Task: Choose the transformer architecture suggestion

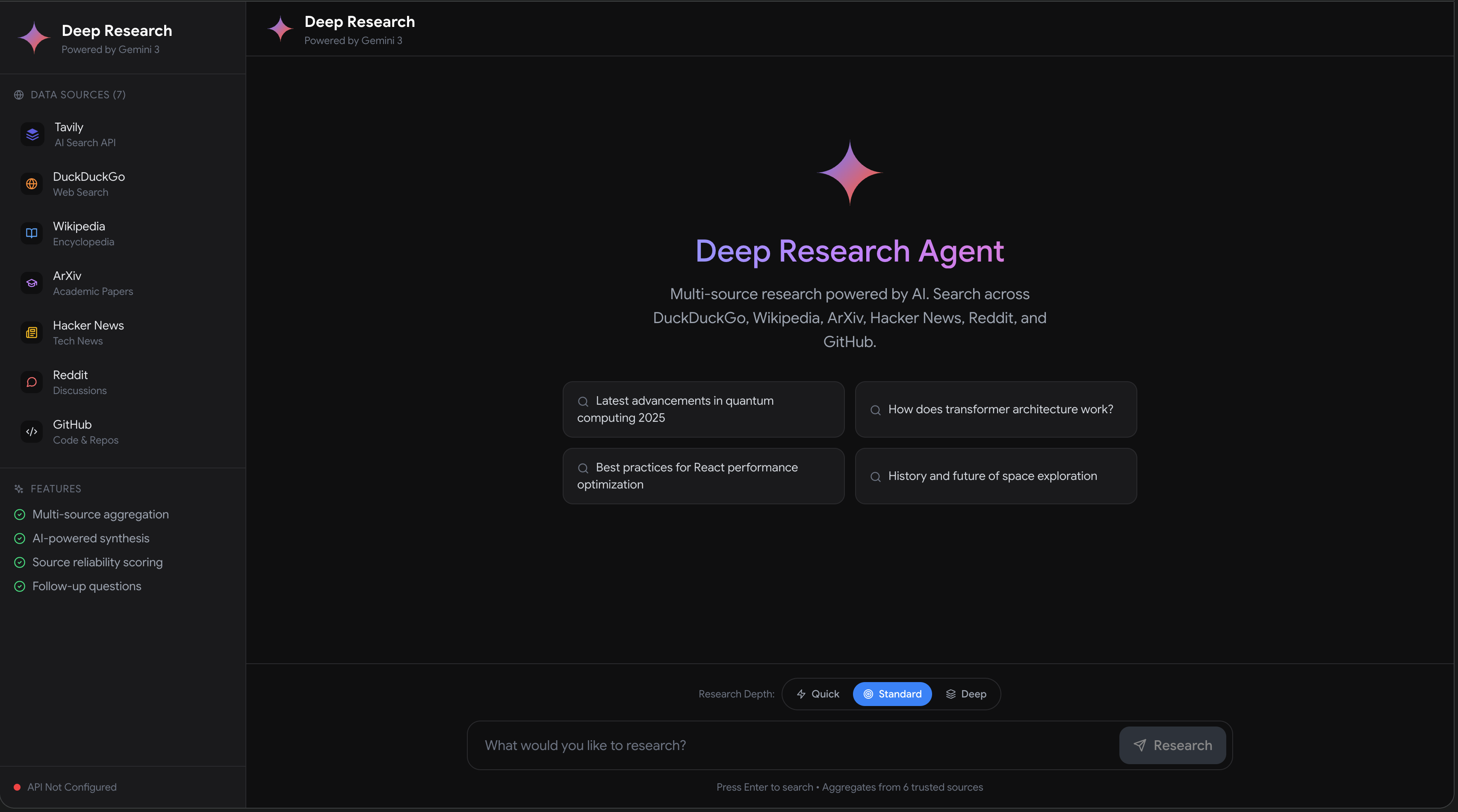Action: [995, 409]
